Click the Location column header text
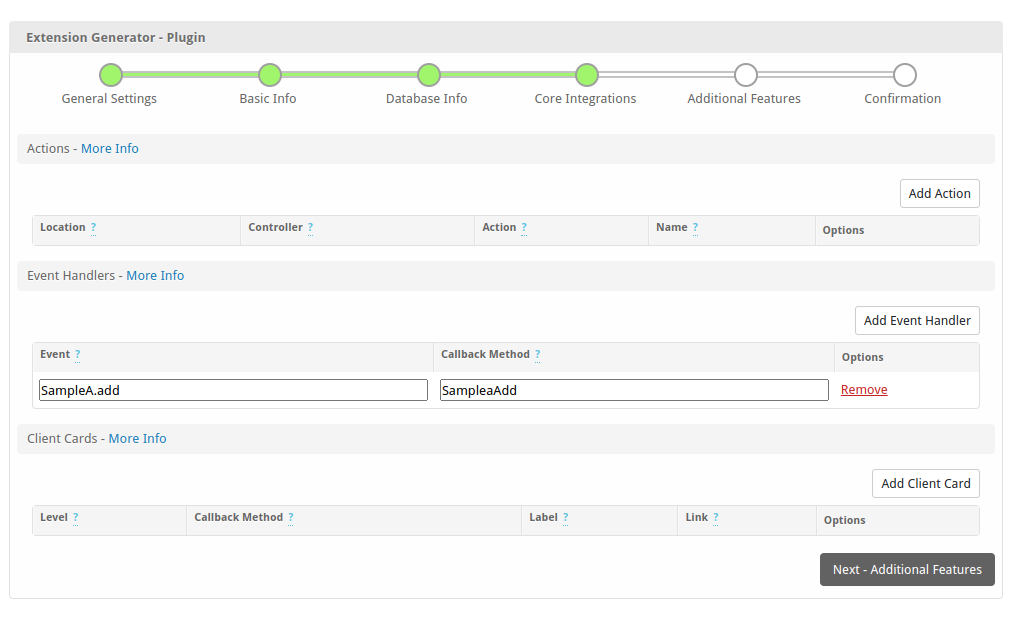 pos(62,227)
